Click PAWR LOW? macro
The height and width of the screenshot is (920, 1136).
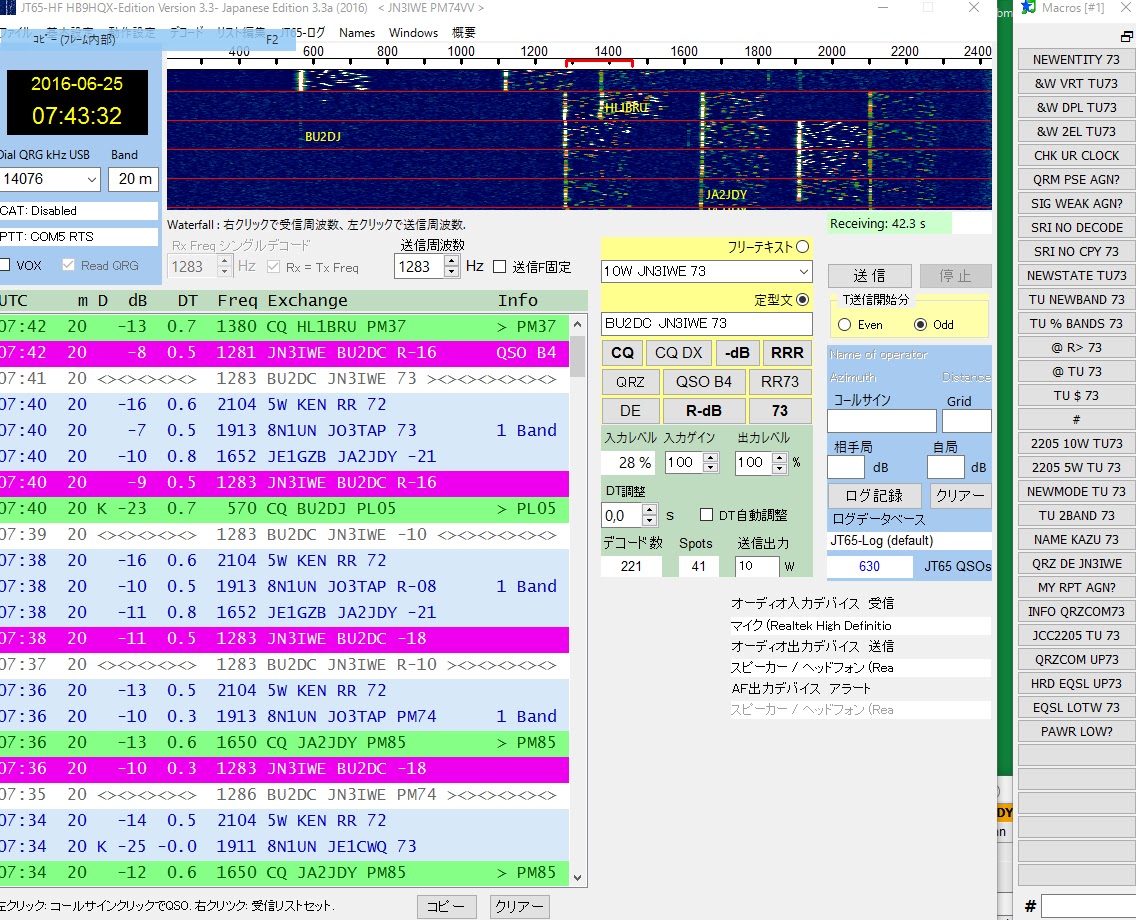1076,731
